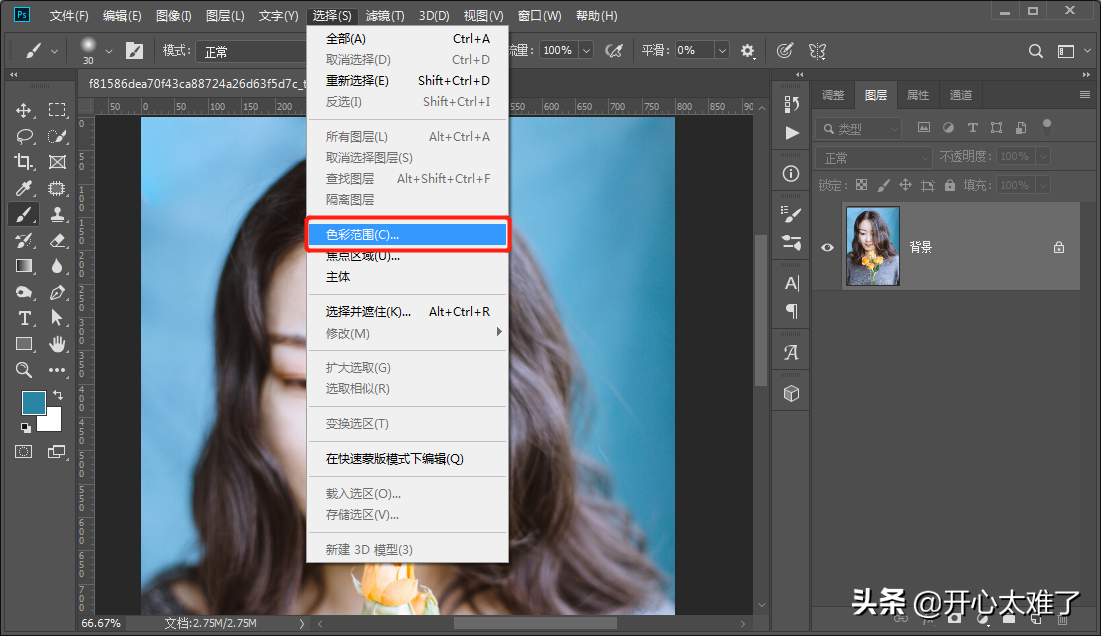The image size is (1101, 636).
Task: Select the Lasso tool
Action: pos(24,136)
